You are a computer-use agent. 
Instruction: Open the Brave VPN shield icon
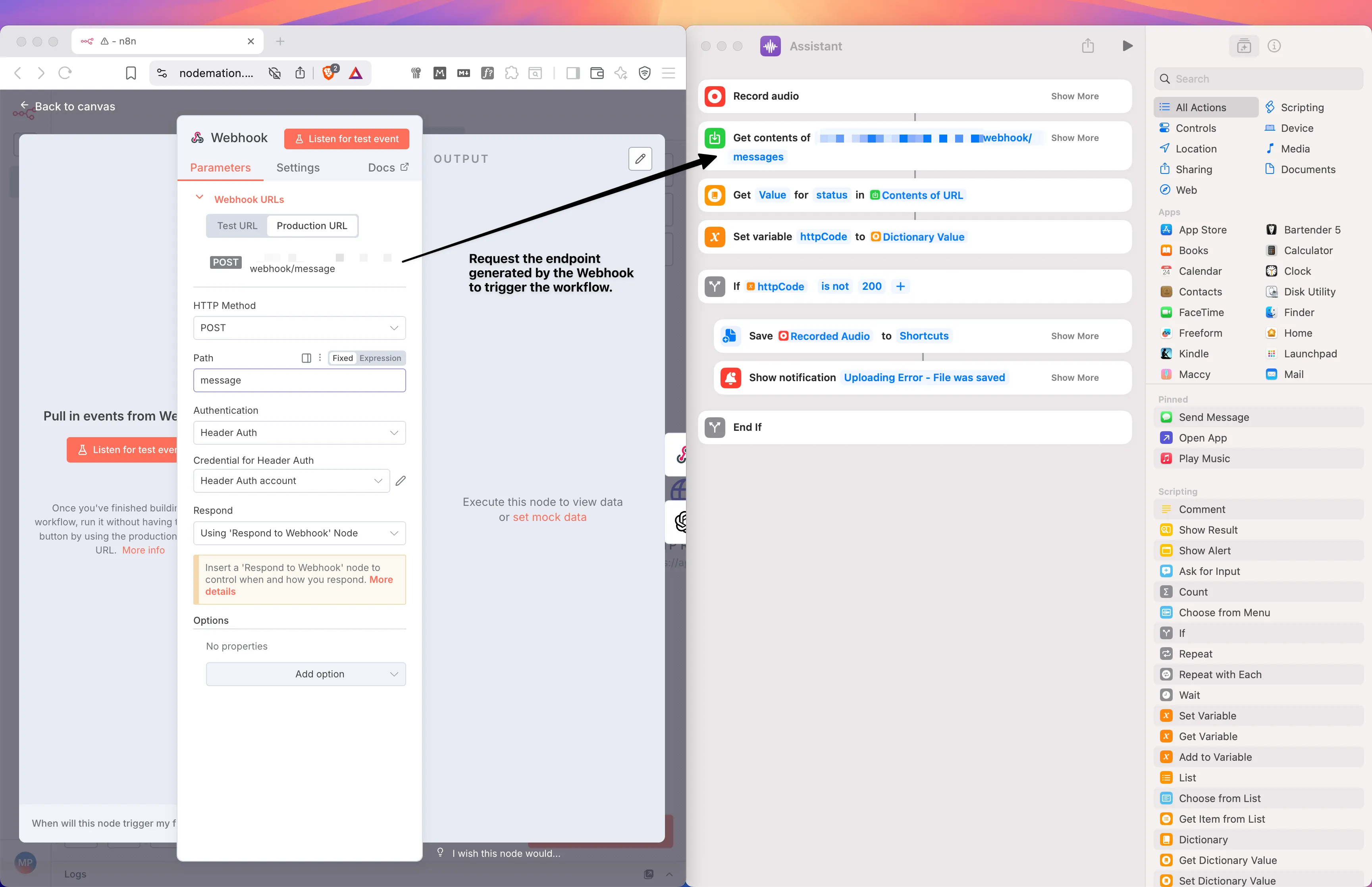(x=644, y=73)
